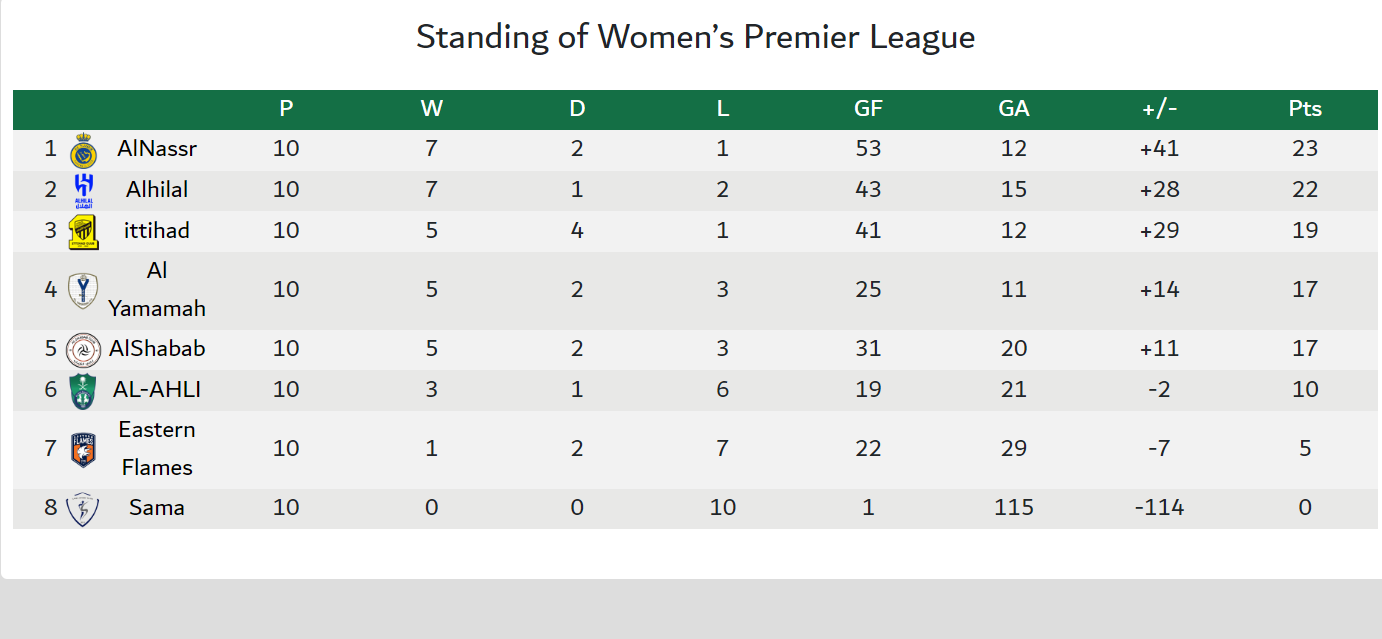The image size is (1382, 639).
Task: Click the W wins column header
Action: 431,109
